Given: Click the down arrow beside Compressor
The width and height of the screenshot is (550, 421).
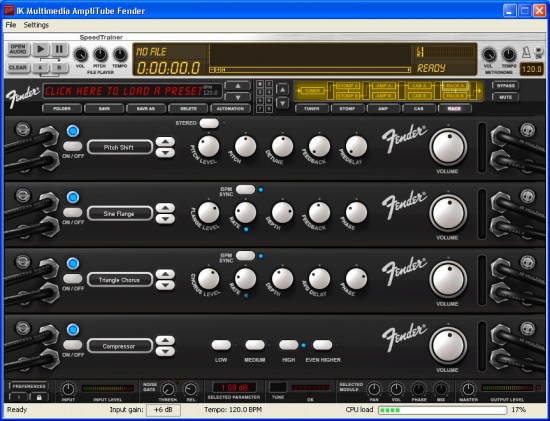Looking at the screenshot, I should (165, 352).
